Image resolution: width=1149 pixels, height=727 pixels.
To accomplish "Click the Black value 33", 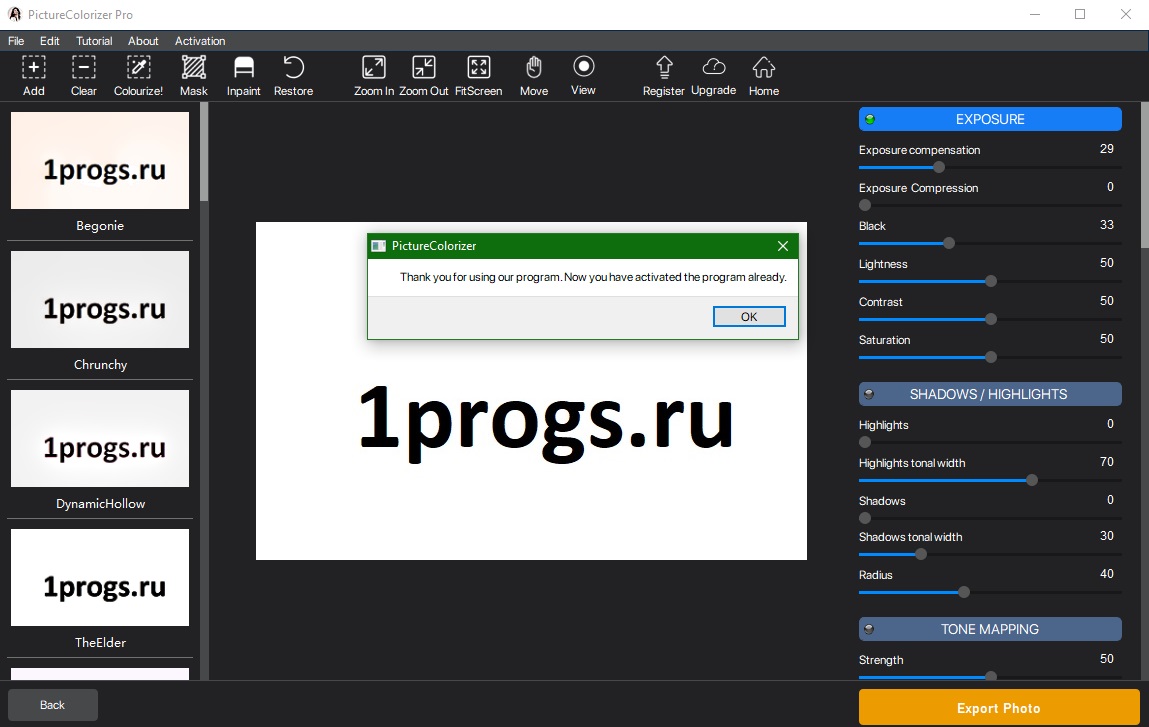I will [x=1106, y=225].
